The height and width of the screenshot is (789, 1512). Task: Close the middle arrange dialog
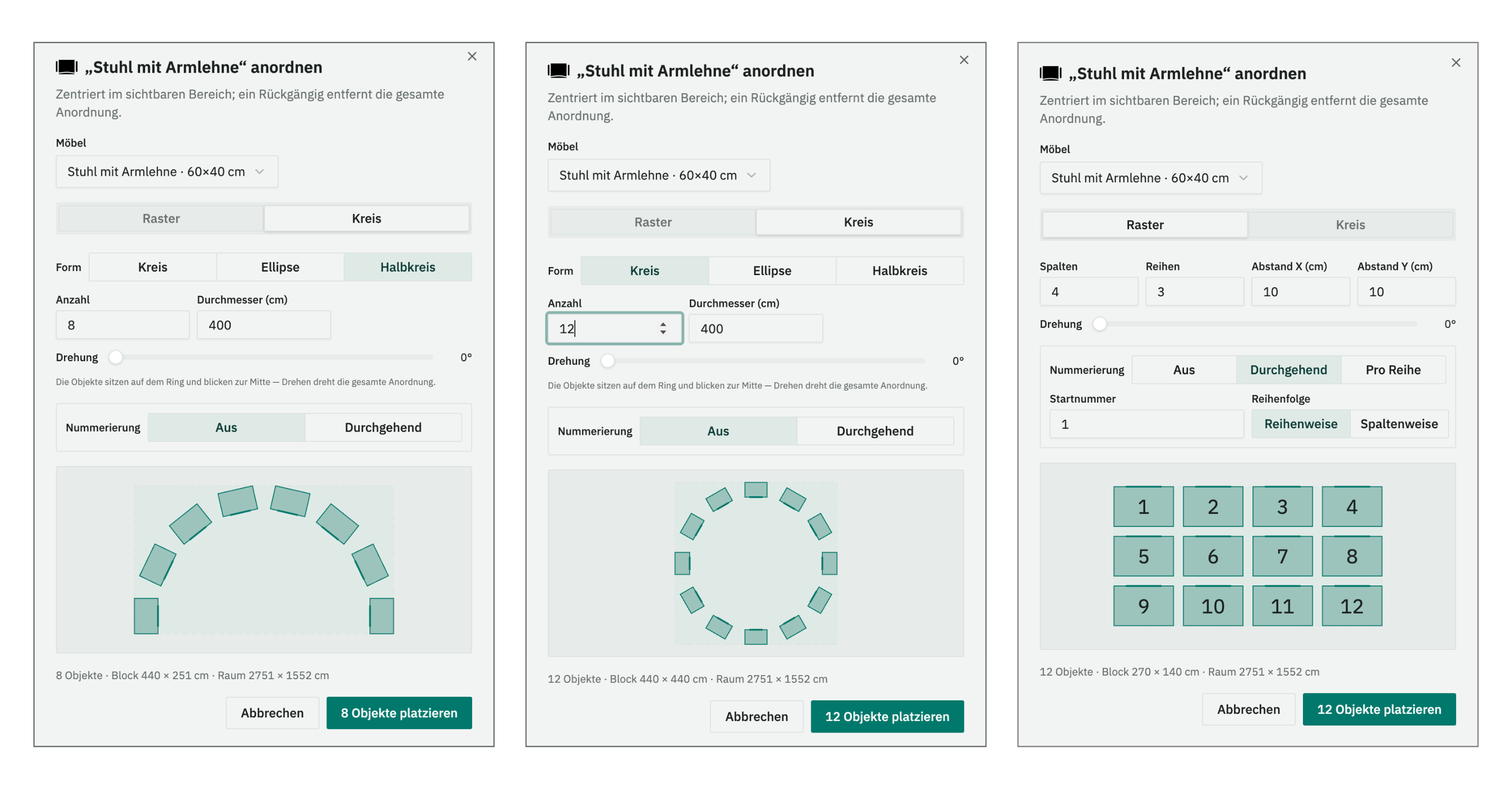point(964,60)
